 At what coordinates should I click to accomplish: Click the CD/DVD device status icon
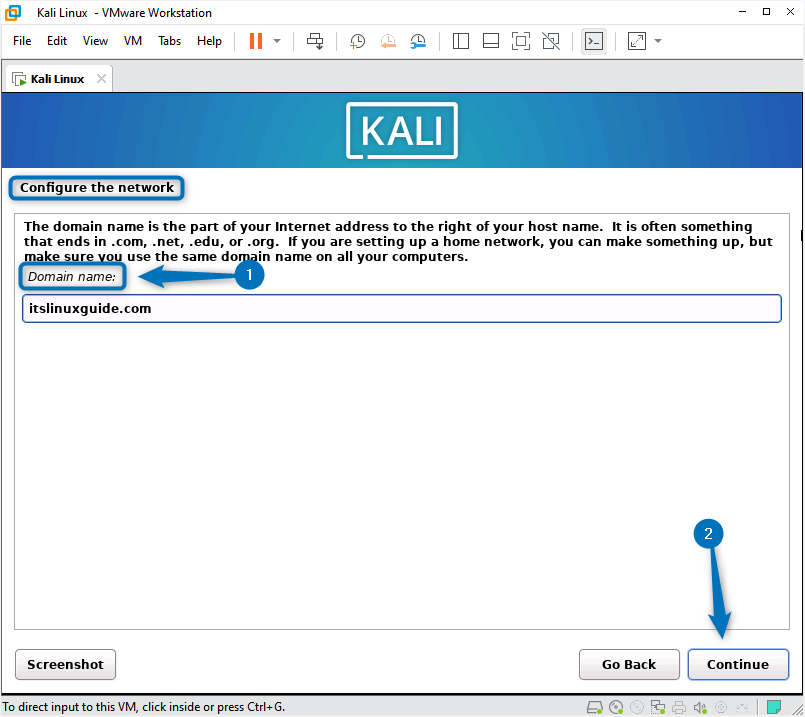617,706
